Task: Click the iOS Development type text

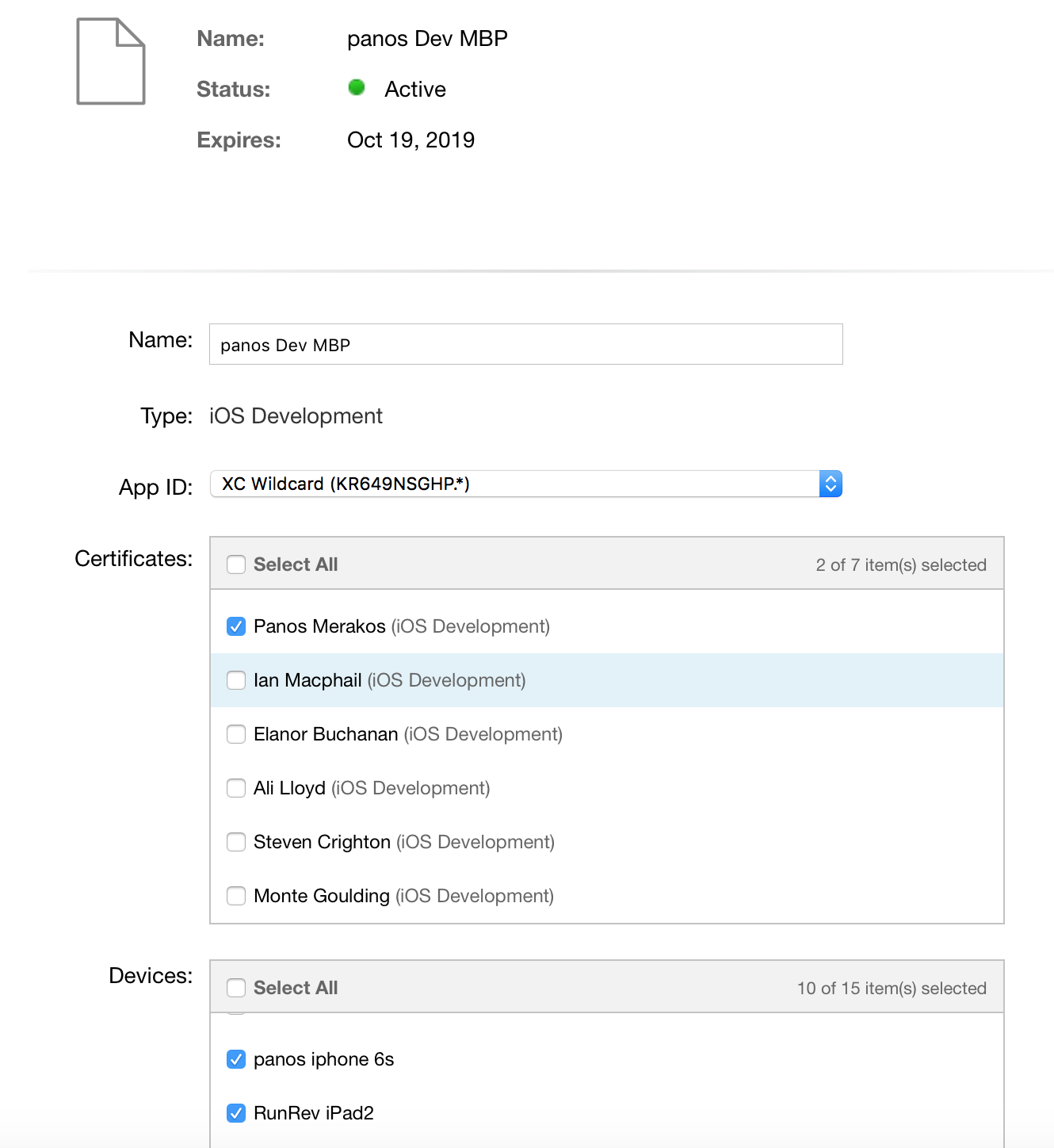Action: [296, 416]
